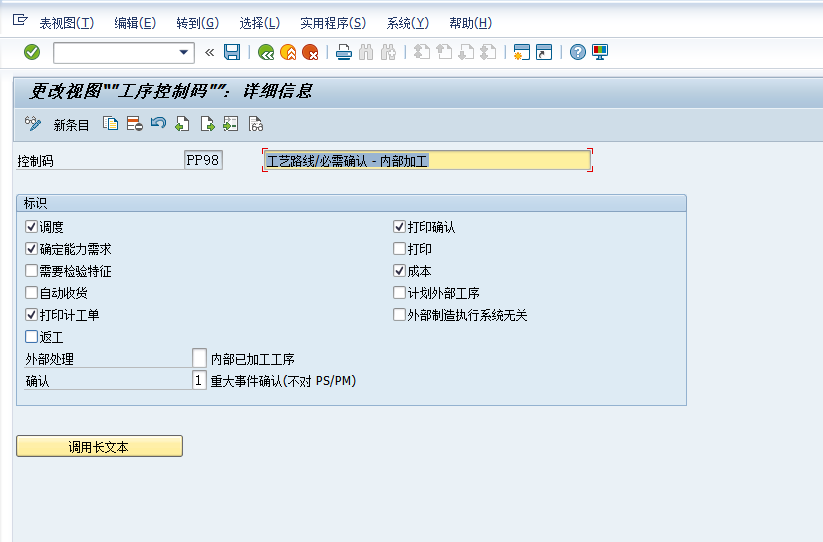Check the 外部制造执行系统无关 checkbox
Image resolution: width=823 pixels, height=542 pixels.
click(x=399, y=315)
